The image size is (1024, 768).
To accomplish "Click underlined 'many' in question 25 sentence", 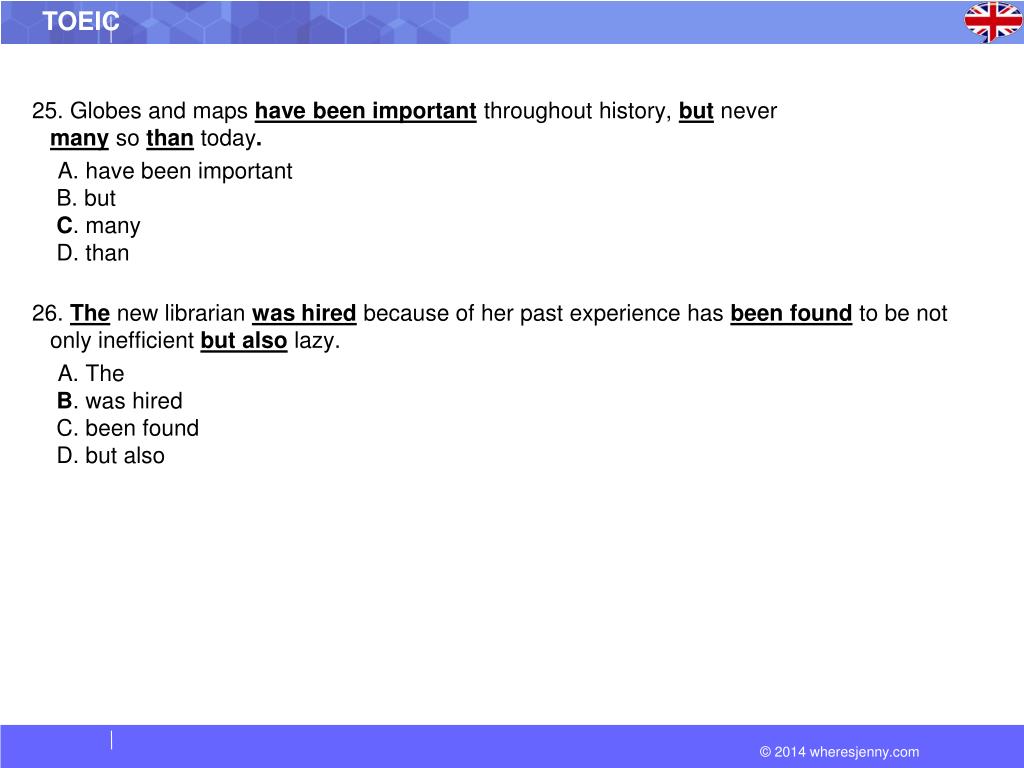I will 79,138.
